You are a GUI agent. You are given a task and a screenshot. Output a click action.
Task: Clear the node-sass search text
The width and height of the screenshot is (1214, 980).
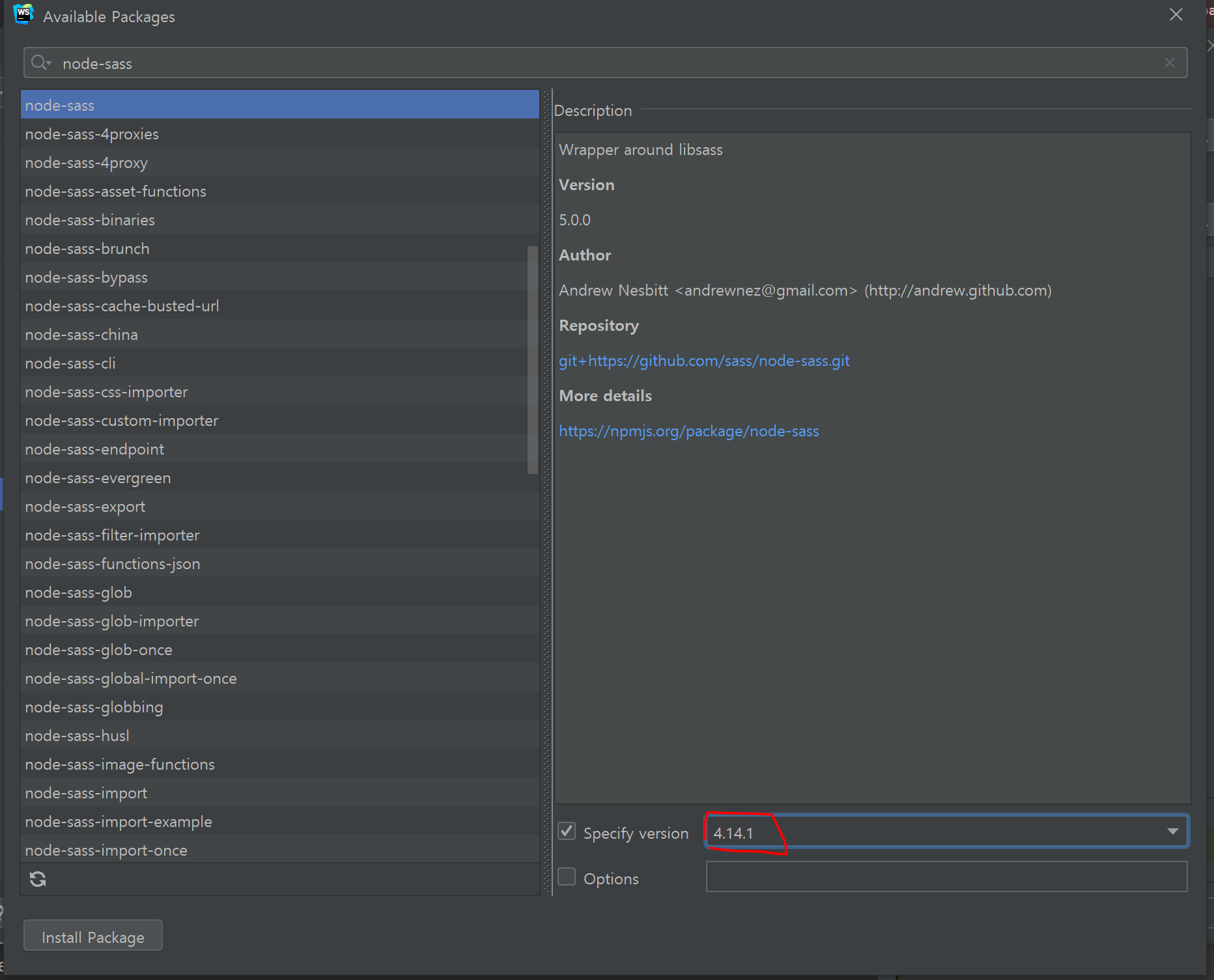(1170, 63)
